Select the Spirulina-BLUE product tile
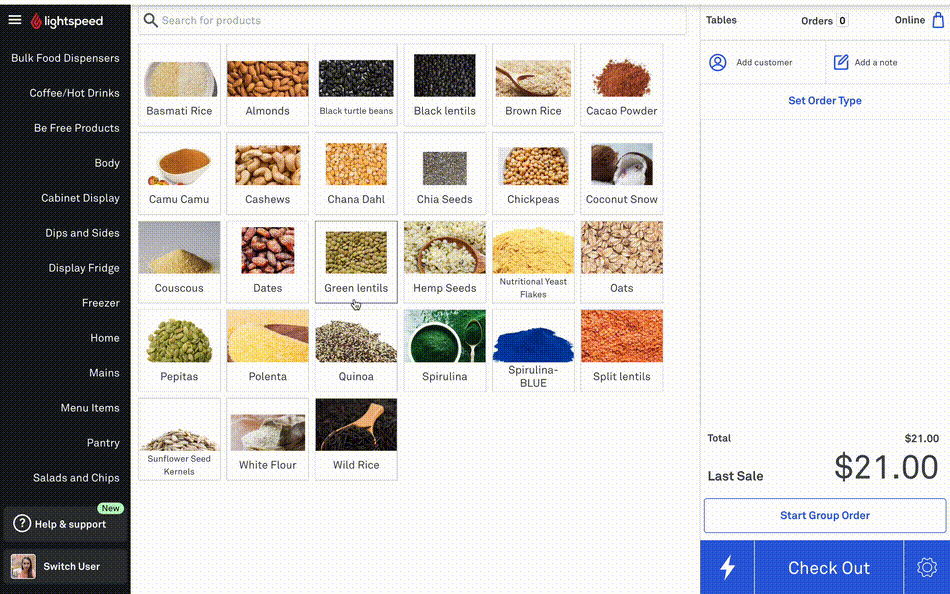This screenshot has width=950, height=594. tap(533, 350)
